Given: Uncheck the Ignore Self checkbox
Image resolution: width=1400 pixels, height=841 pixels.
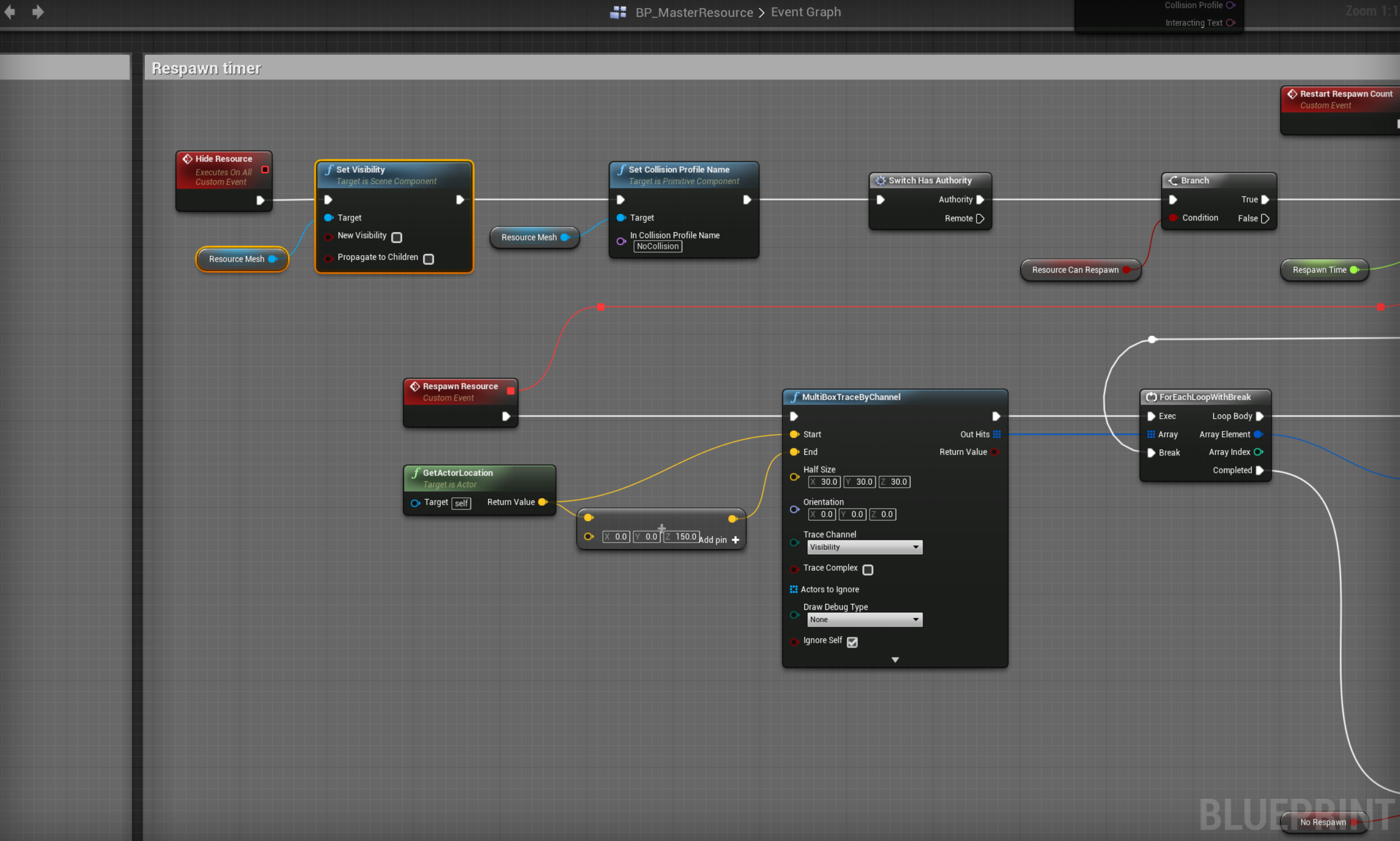Looking at the screenshot, I should [852, 642].
